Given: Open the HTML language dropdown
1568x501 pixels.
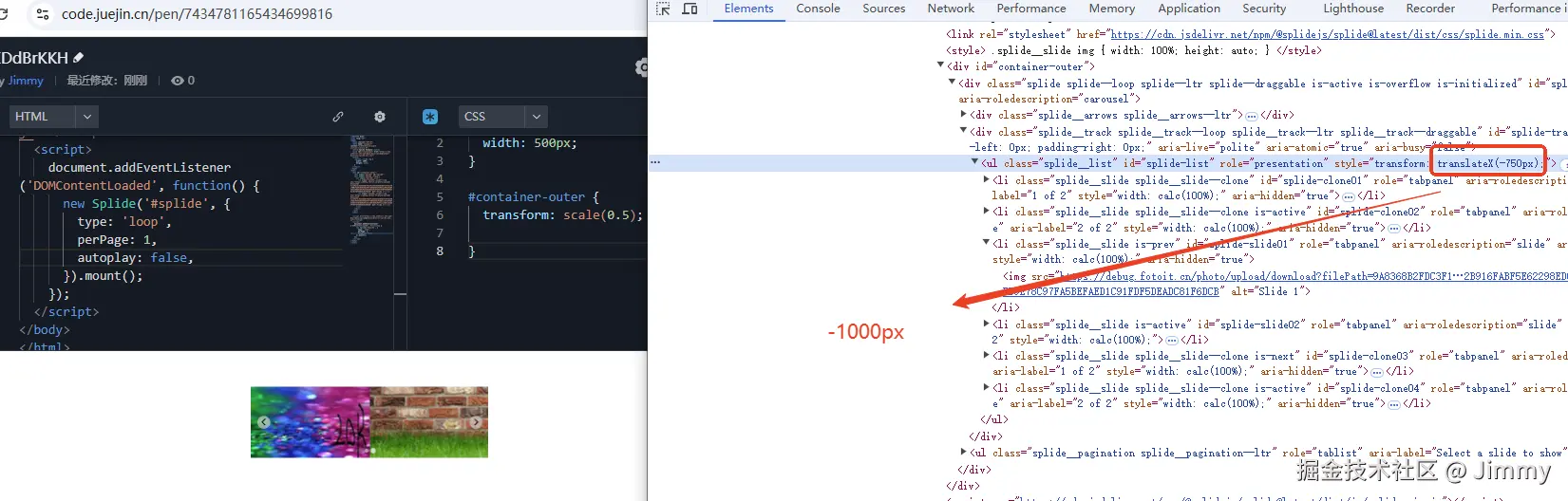Looking at the screenshot, I should 54,117.
